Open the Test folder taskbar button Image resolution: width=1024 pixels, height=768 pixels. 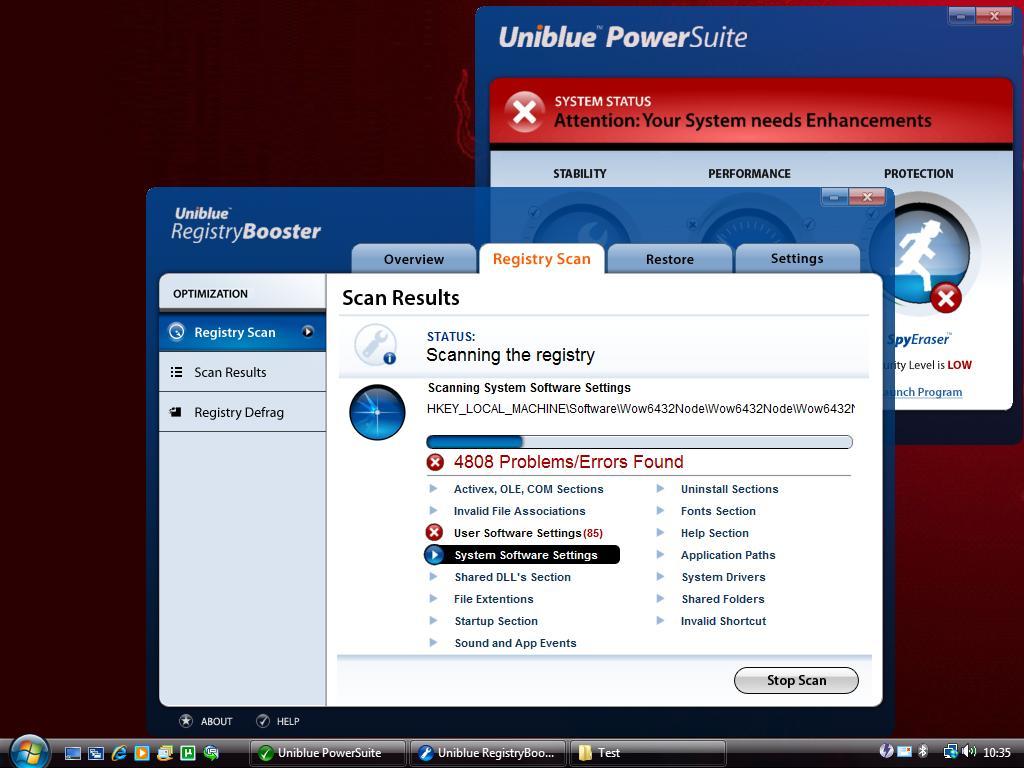click(x=648, y=753)
